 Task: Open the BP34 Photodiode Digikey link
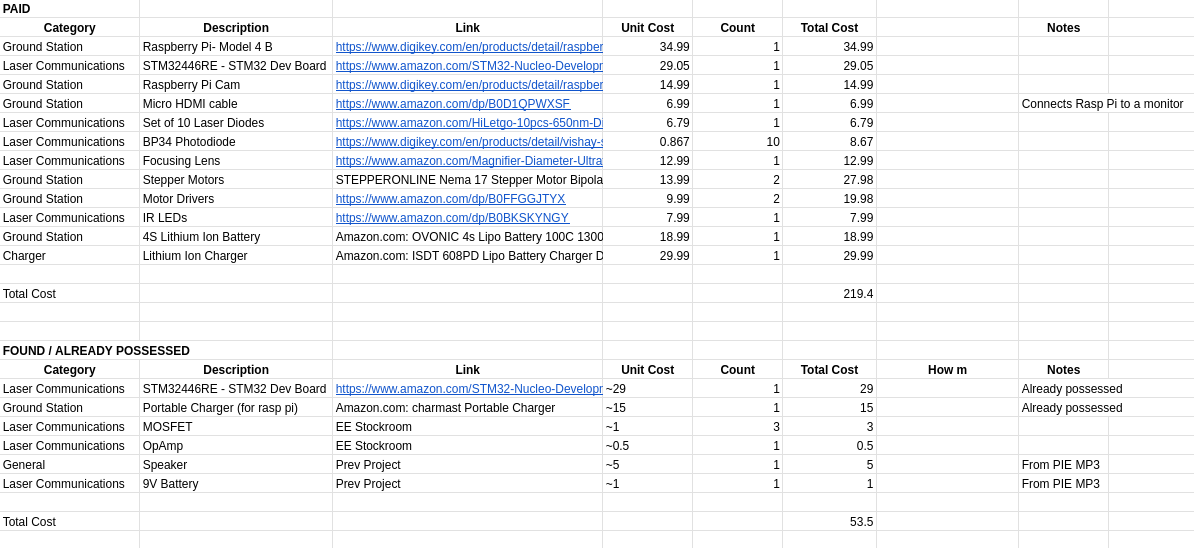pyautogui.click(x=468, y=142)
